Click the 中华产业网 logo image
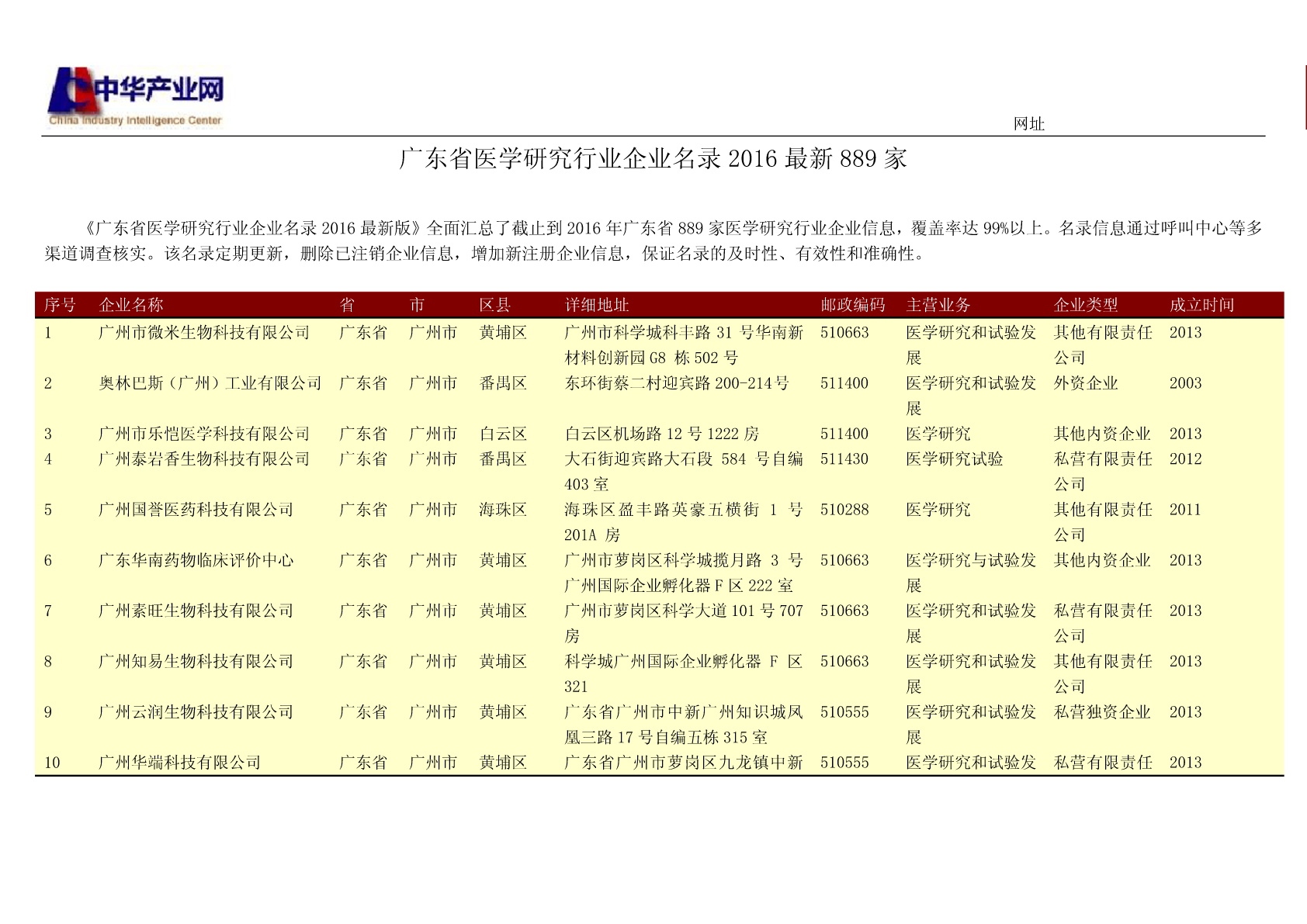The width and height of the screenshot is (1307, 924). 136,96
